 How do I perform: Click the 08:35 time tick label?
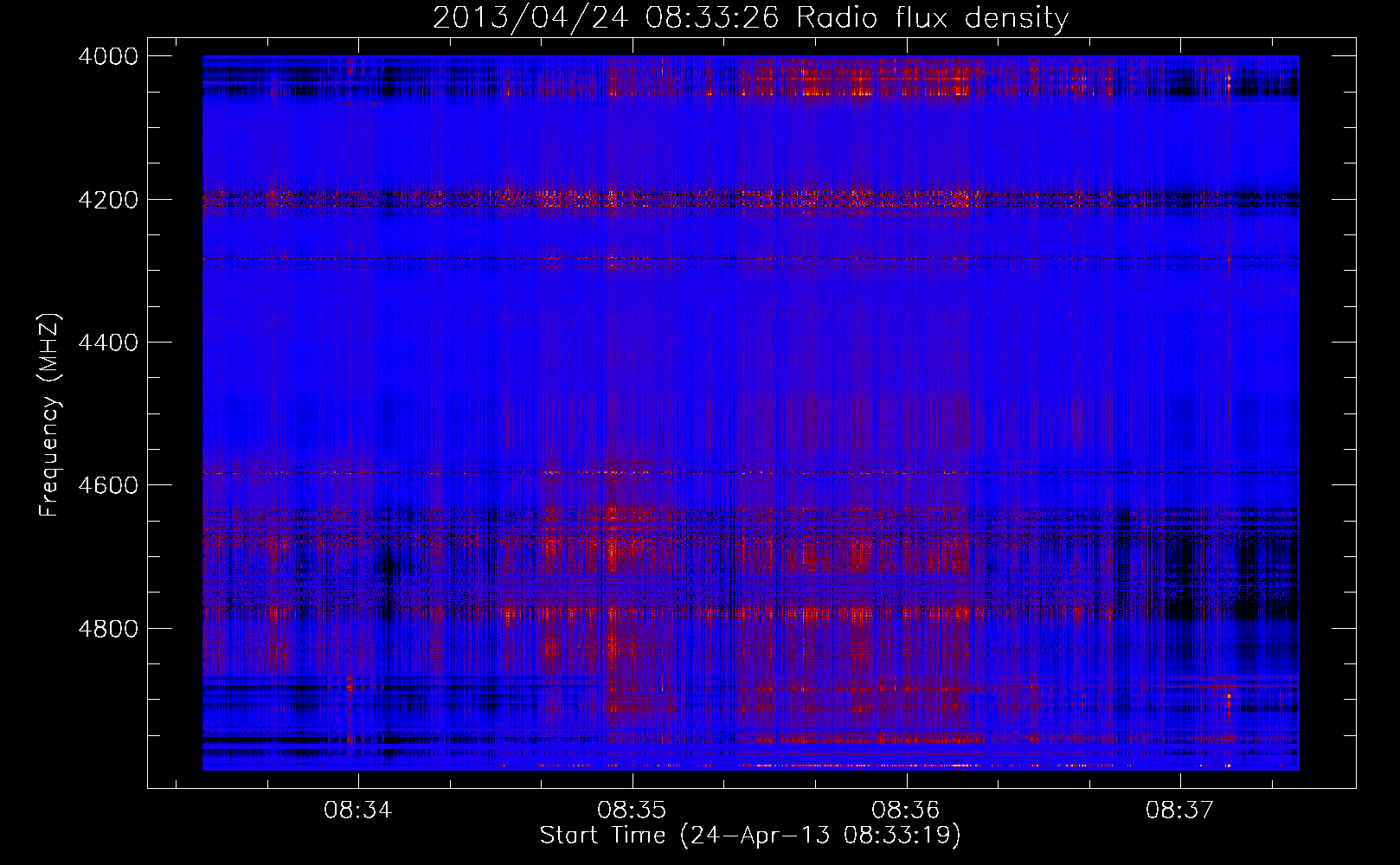633,811
